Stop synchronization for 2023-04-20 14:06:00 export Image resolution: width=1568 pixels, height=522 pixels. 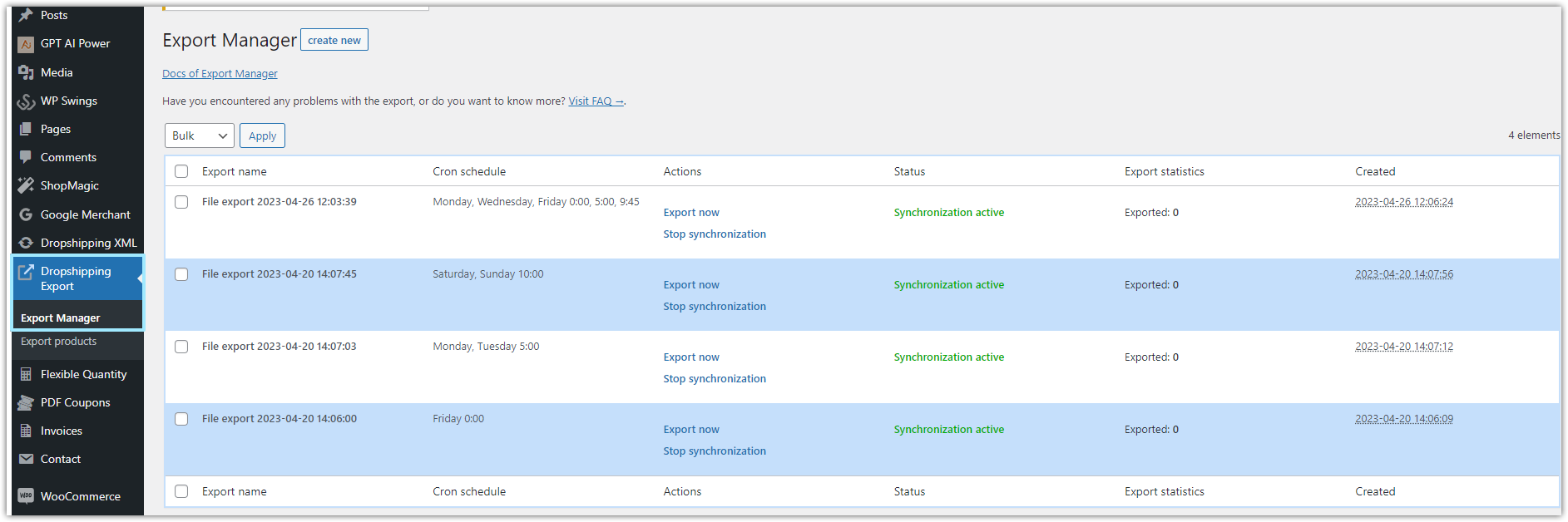coord(715,451)
